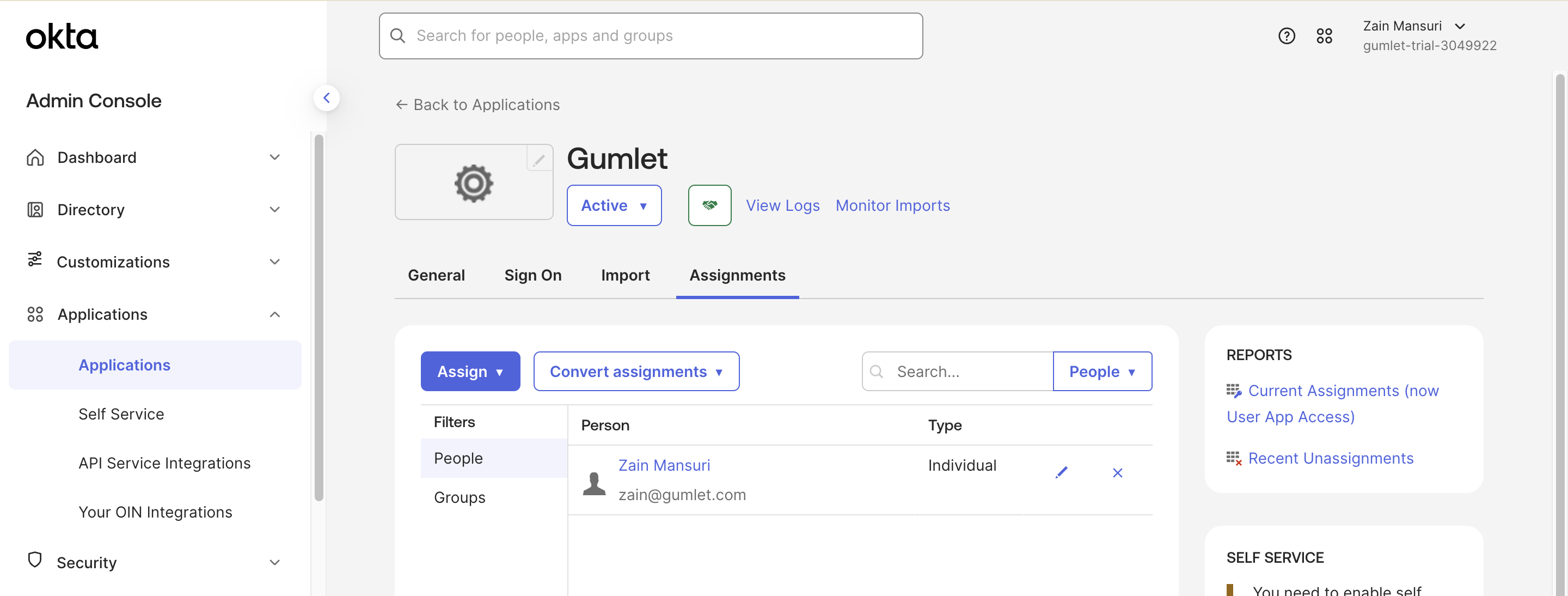Select the Assignments tab
The height and width of the screenshot is (596, 1568).
point(737,275)
